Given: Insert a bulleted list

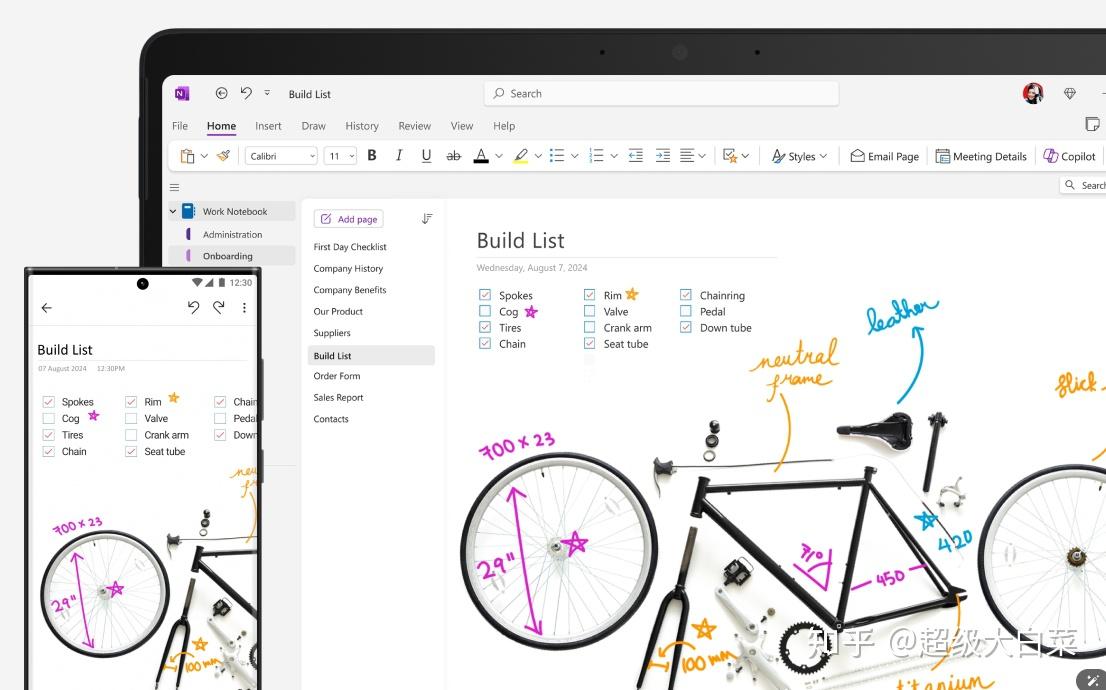Looking at the screenshot, I should (x=557, y=156).
